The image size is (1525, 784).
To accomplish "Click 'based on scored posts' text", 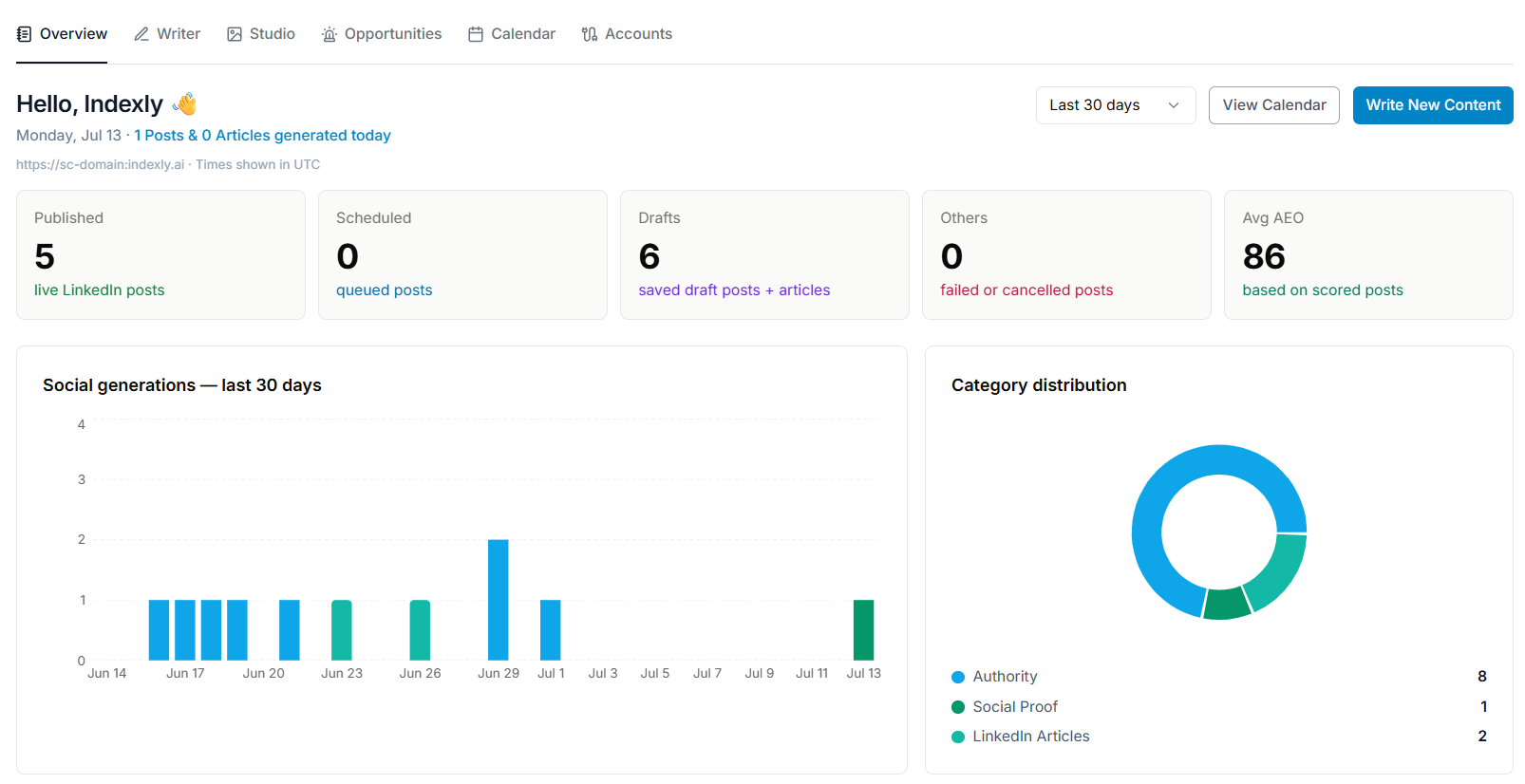I will click(x=1323, y=290).
